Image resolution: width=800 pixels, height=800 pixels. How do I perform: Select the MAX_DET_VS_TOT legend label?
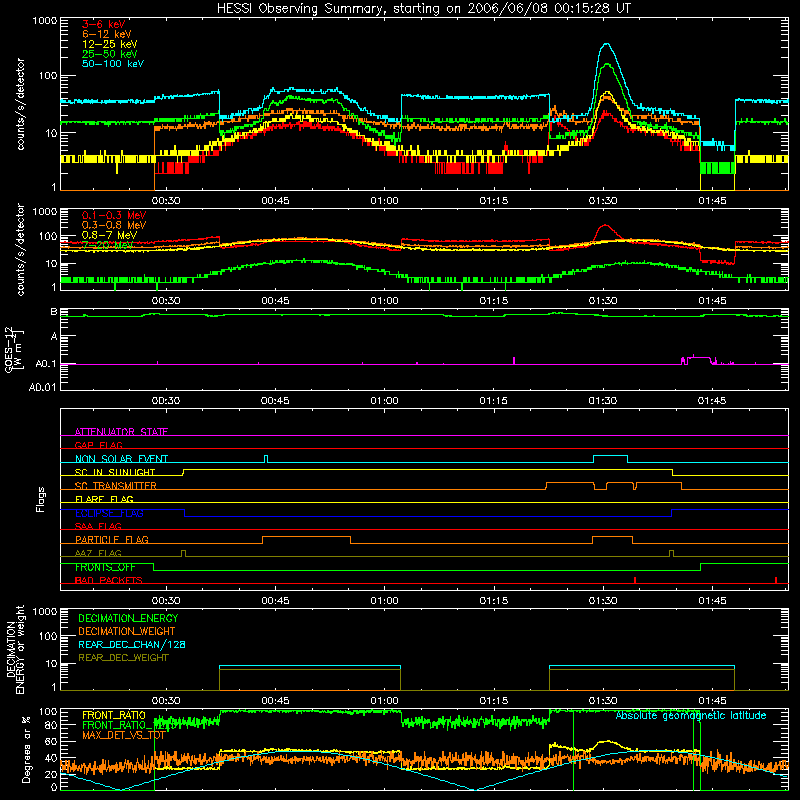[123, 735]
